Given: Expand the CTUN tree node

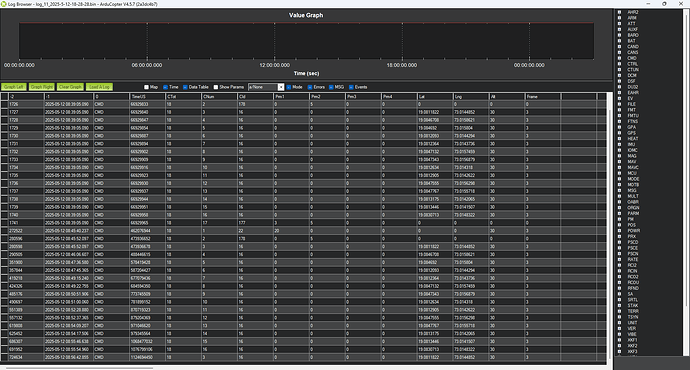Looking at the screenshot, I should 619,70.
